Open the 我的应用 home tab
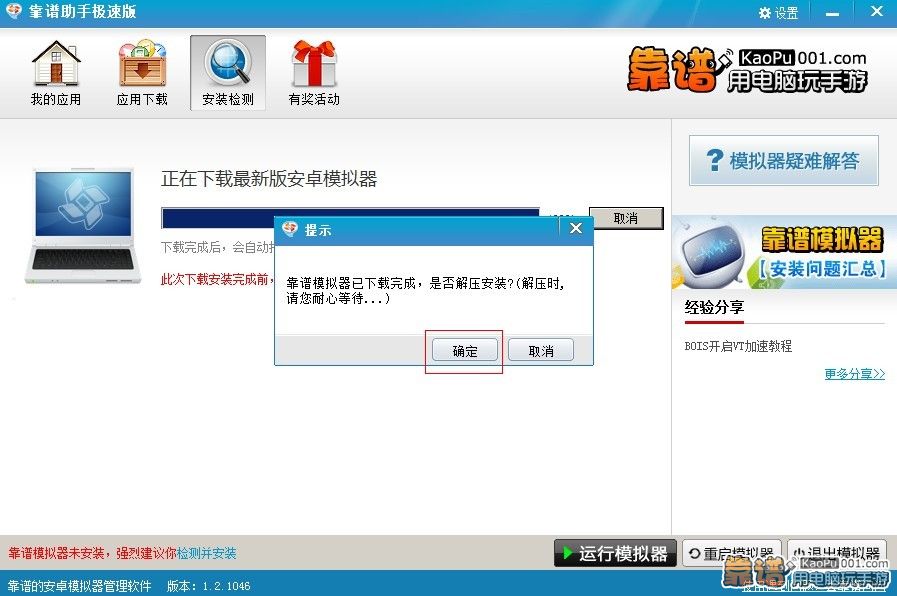The image size is (897, 596). (x=55, y=73)
